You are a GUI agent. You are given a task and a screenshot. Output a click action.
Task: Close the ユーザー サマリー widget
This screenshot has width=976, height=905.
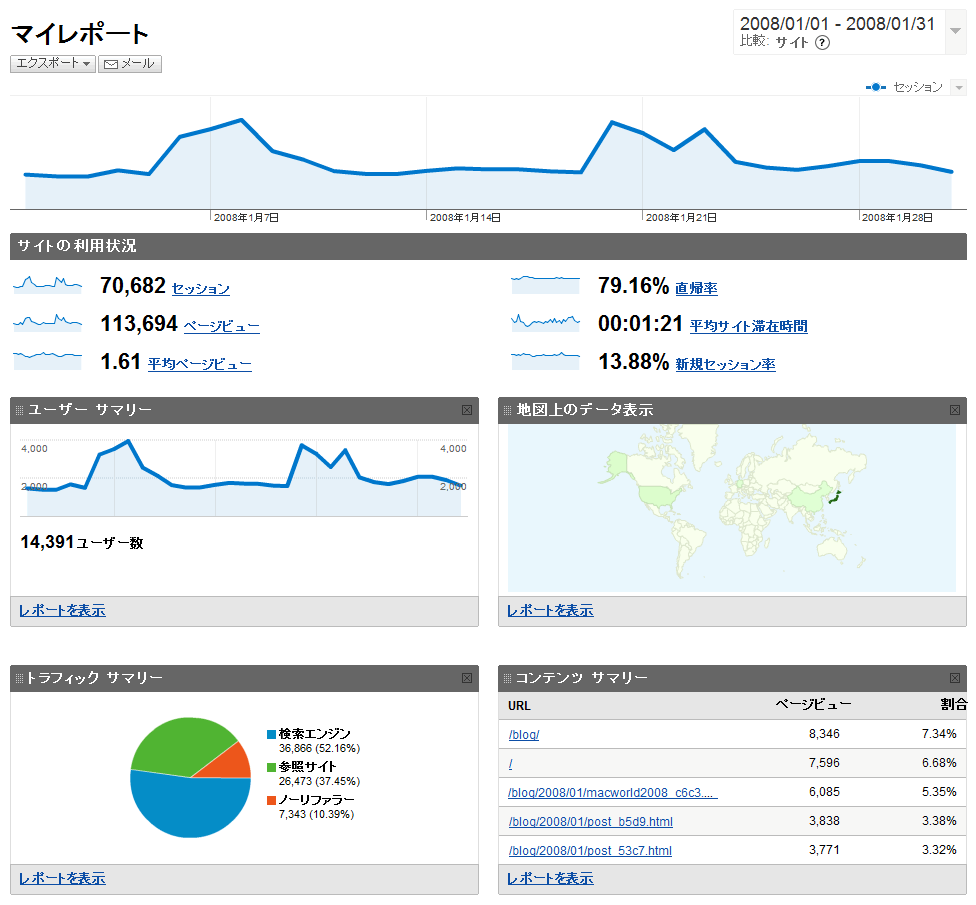[467, 410]
